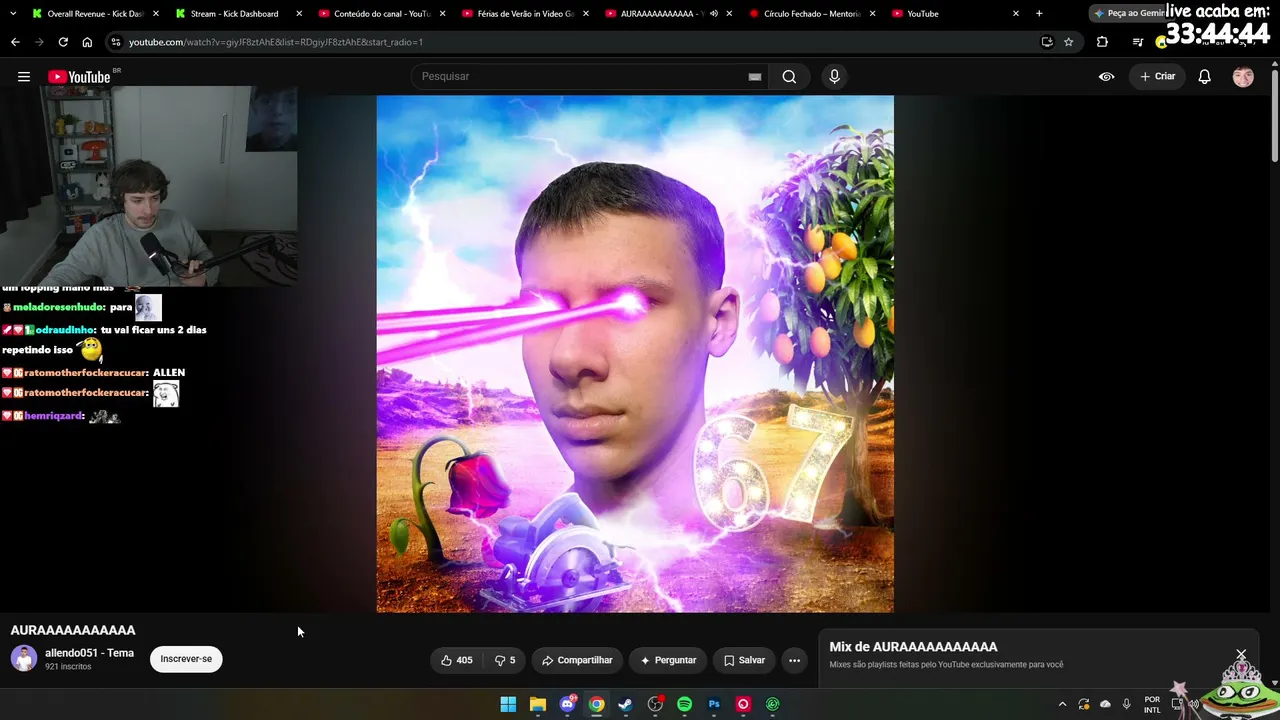This screenshot has height=720, width=1280.
Task: Go to the YouTube home logo
Action: click(x=79, y=77)
